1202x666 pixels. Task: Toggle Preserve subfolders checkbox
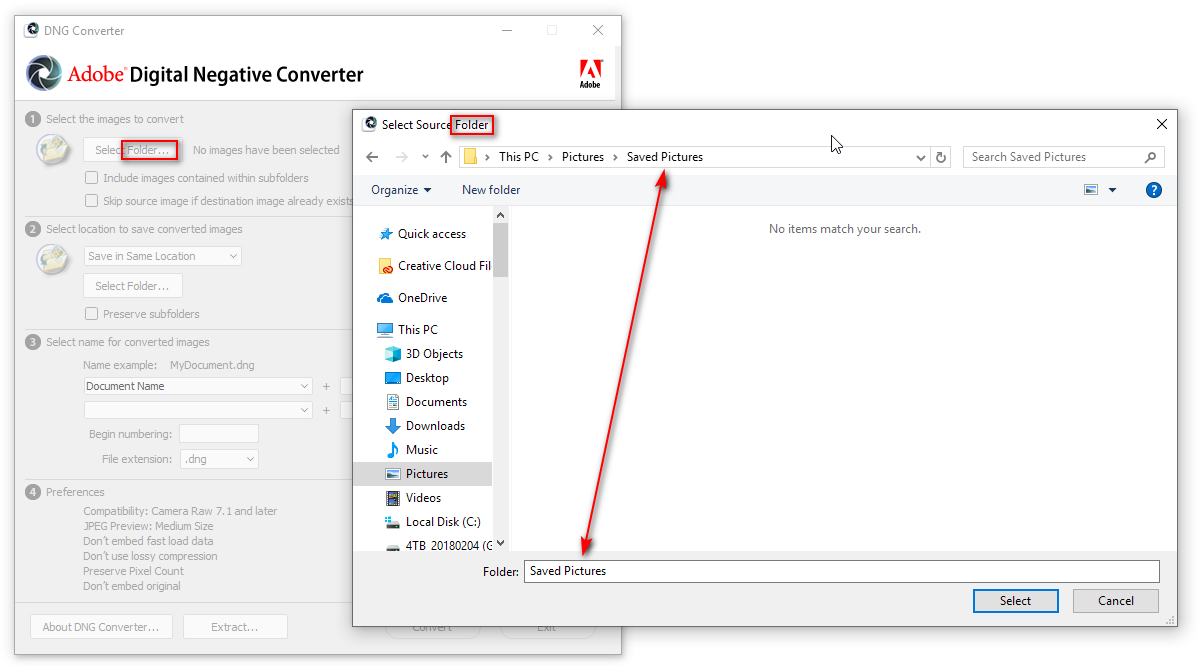(92, 314)
